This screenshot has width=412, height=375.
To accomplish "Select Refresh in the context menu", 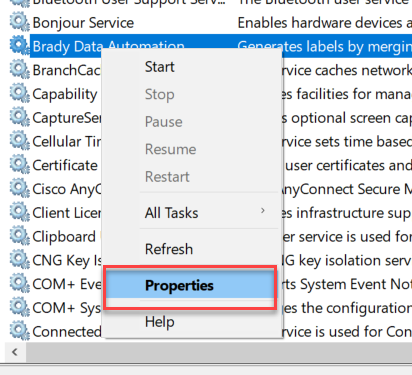I will (169, 249).
